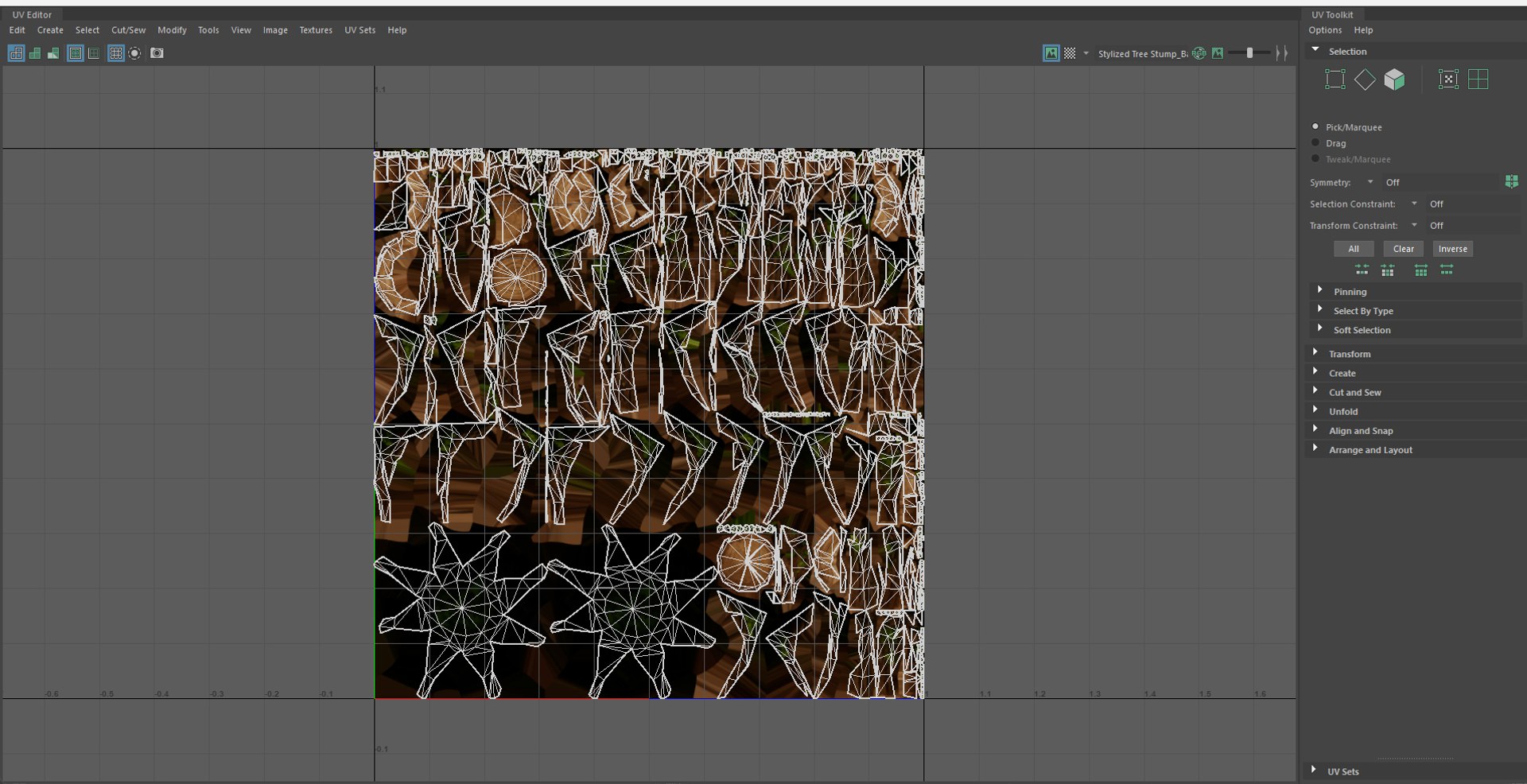This screenshot has height=784, width=1527.
Task: Click the Stylized Tree Stump texture name field
Action: pos(1143,54)
